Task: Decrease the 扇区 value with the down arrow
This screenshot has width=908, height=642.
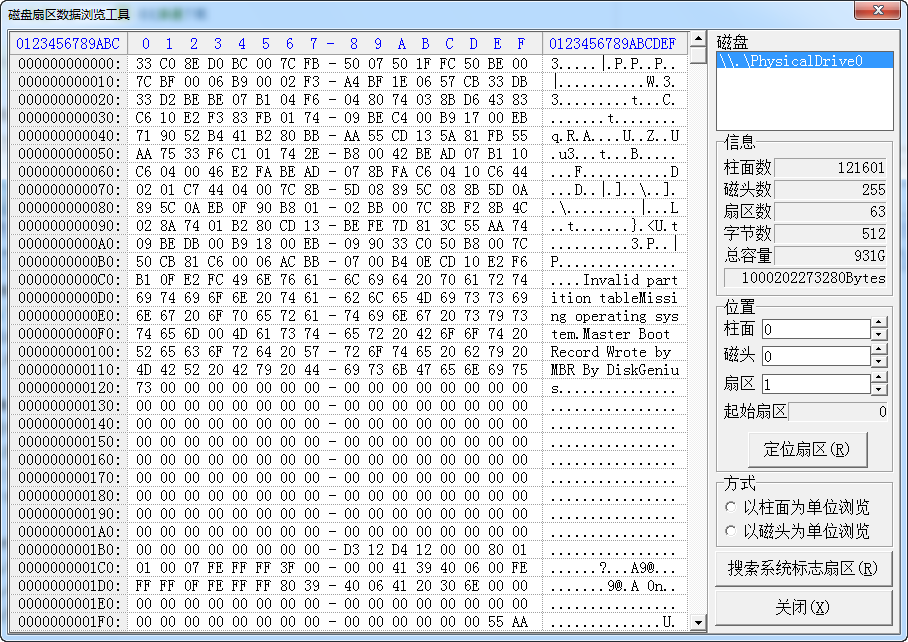Action: coord(878,389)
